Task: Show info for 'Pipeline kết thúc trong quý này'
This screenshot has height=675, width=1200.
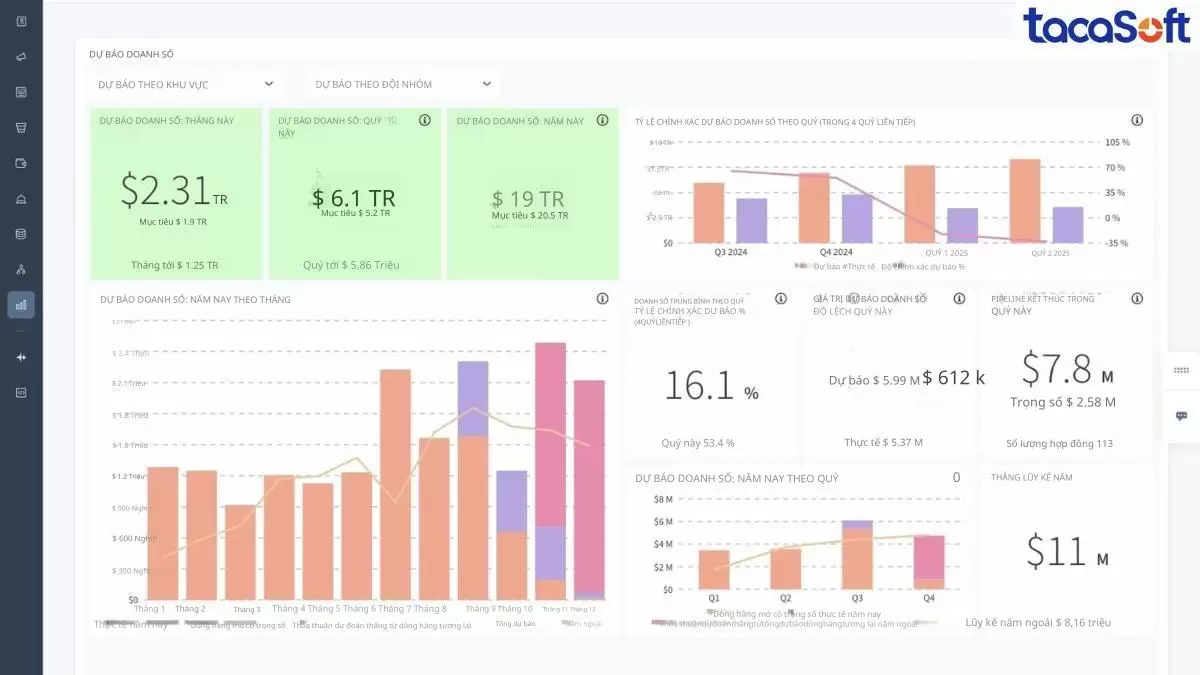Action: click(1137, 298)
